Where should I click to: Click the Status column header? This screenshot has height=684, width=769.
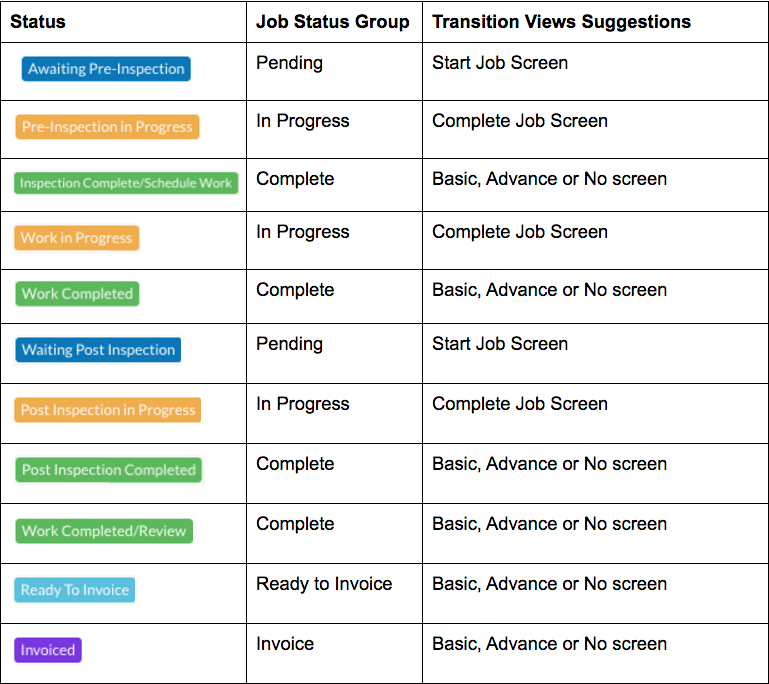[x=38, y=22]
